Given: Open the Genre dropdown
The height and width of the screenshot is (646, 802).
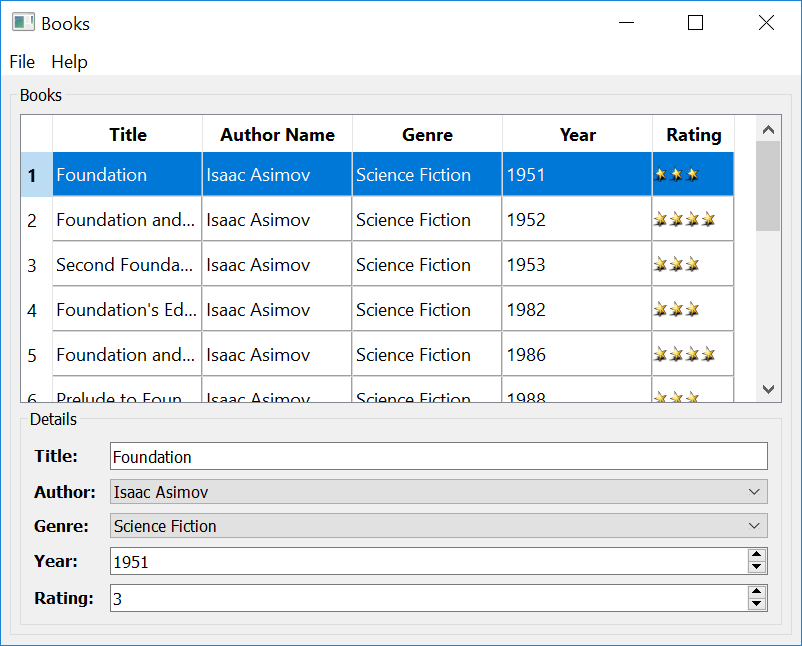Looking at the screenshot, I should pyautogui.click(x=754, y=526).
